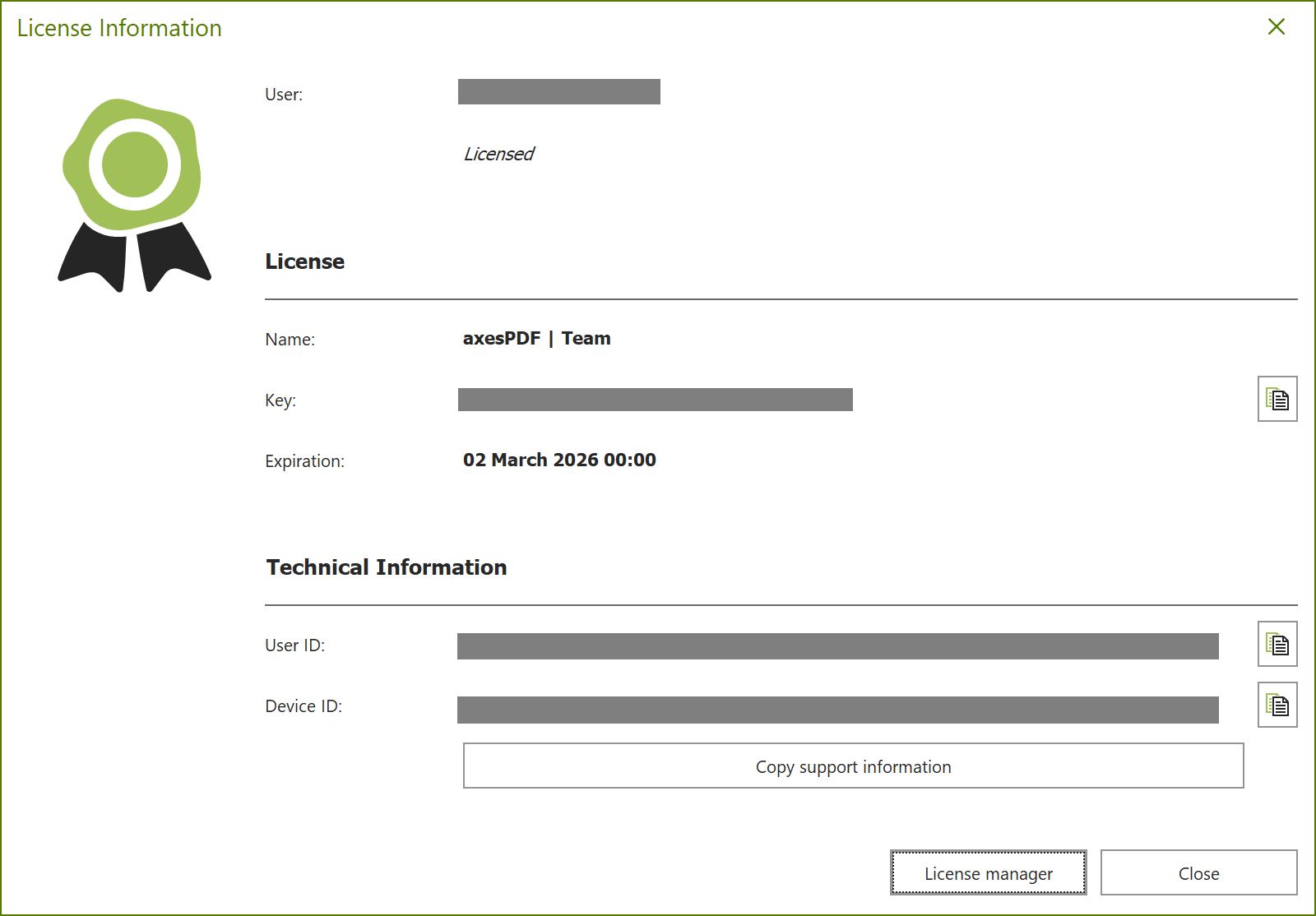
Task: Copy the User ID value
Action: click(x=1277, y=644)
